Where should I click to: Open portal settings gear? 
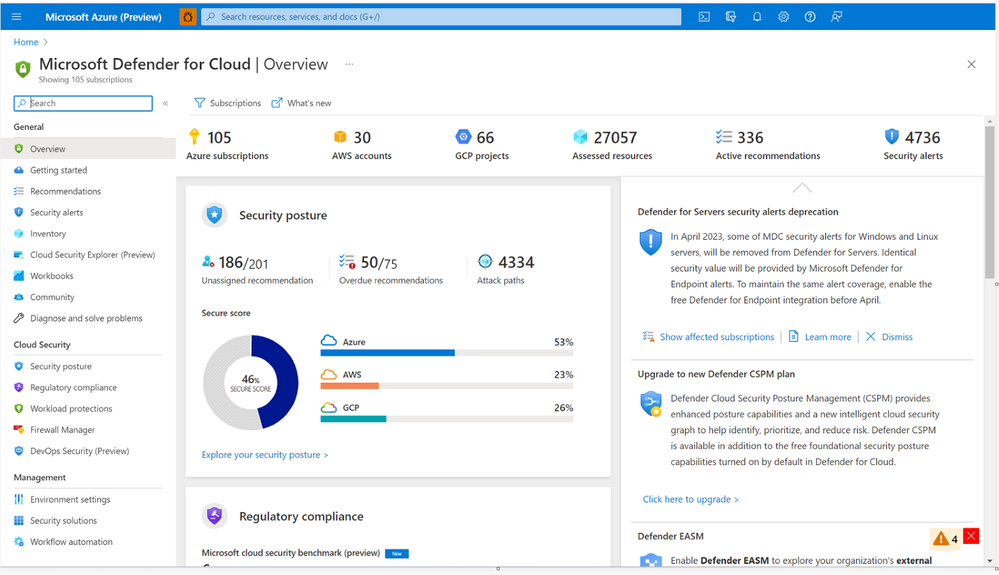[784, 17]
